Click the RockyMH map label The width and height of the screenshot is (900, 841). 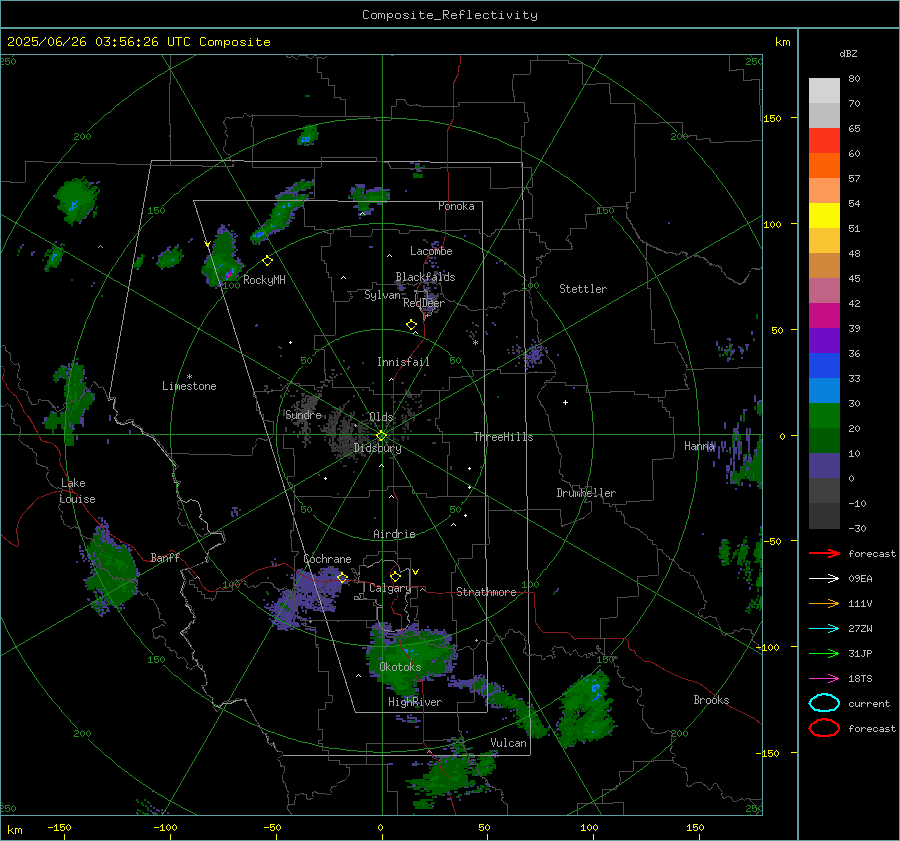coord(264,280)
